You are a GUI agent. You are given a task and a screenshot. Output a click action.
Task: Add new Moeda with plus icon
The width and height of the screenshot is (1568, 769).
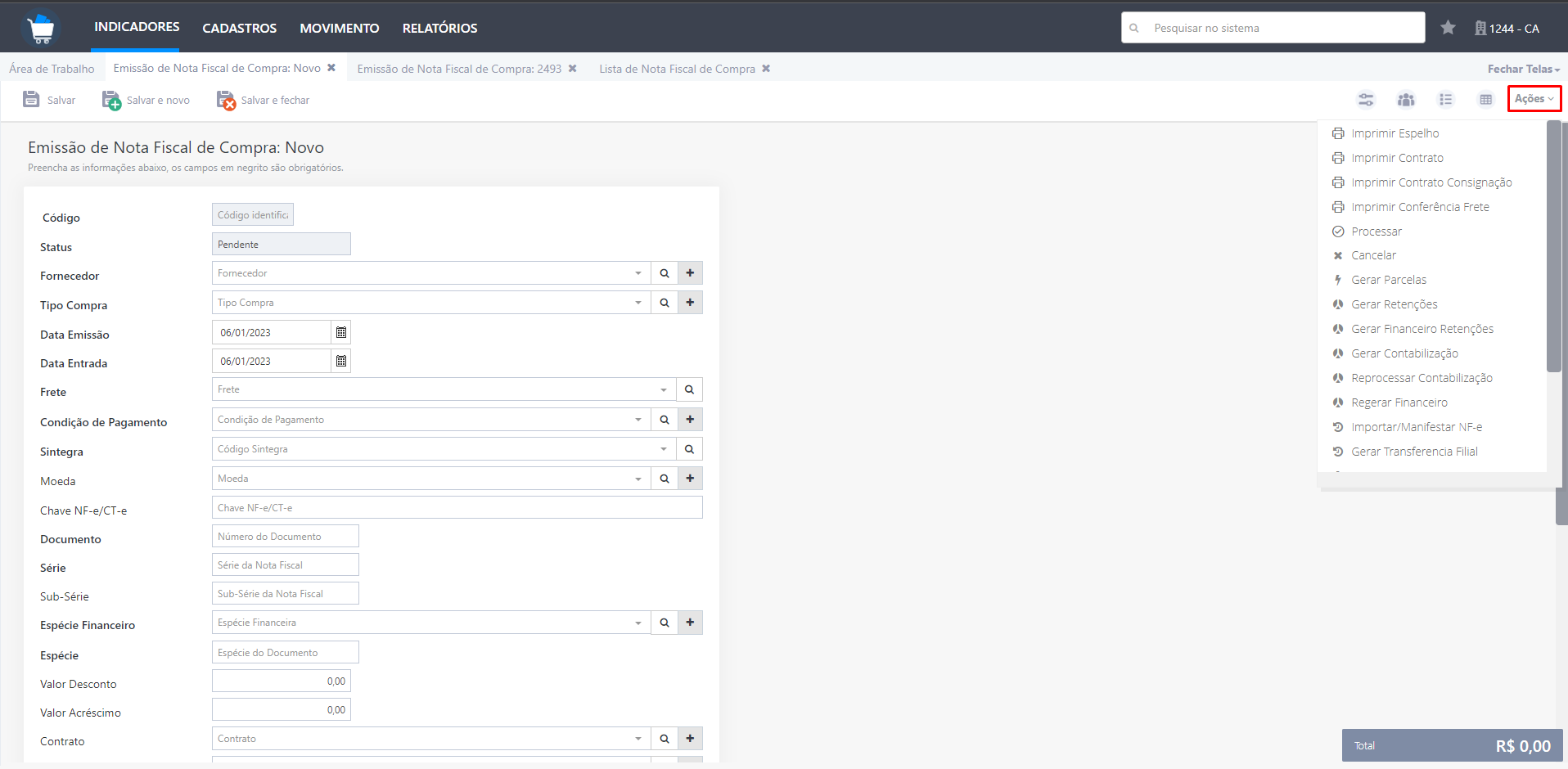pos(690,479)
